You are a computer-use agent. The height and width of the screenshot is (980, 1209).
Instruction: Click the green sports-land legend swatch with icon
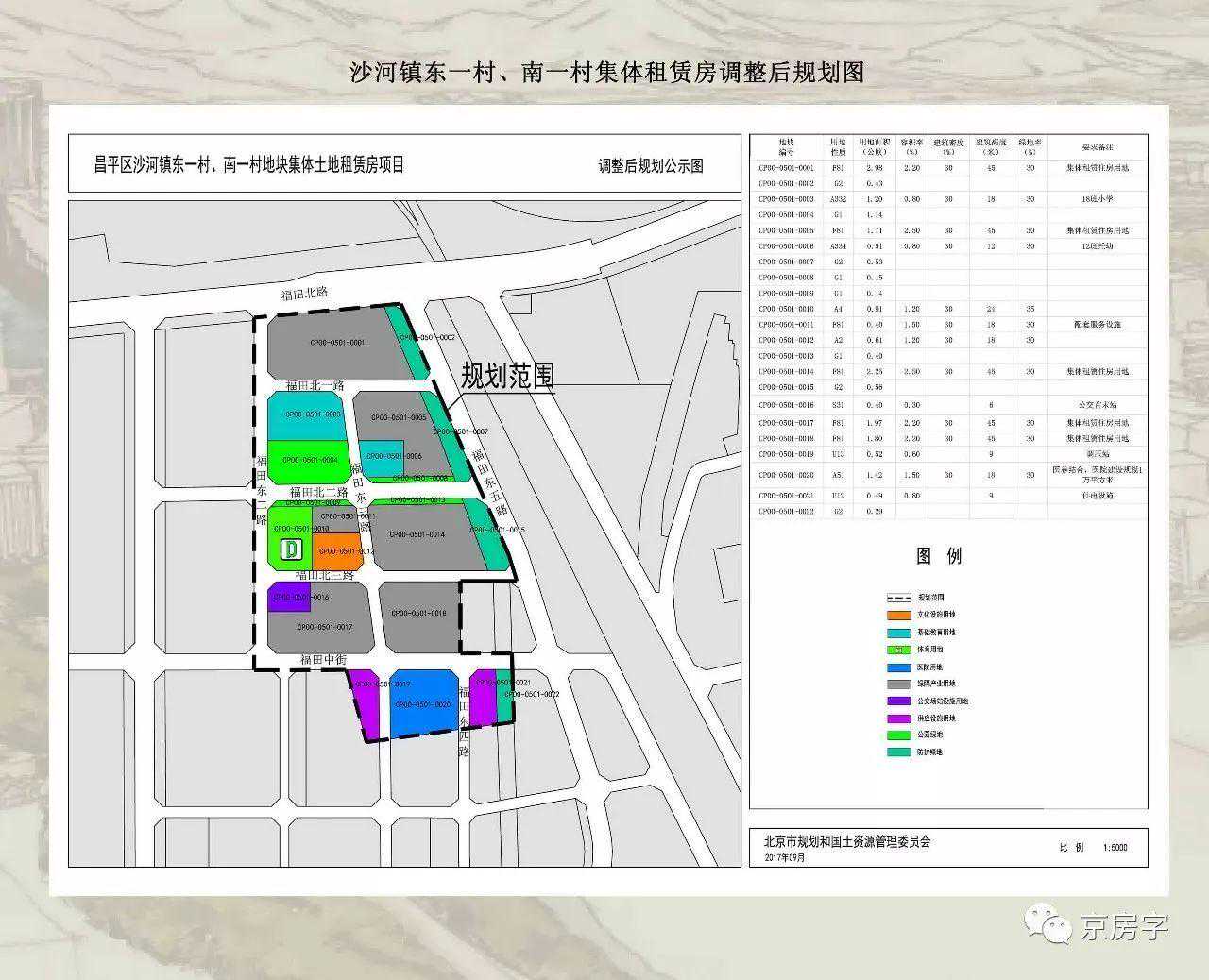point(898,650)
